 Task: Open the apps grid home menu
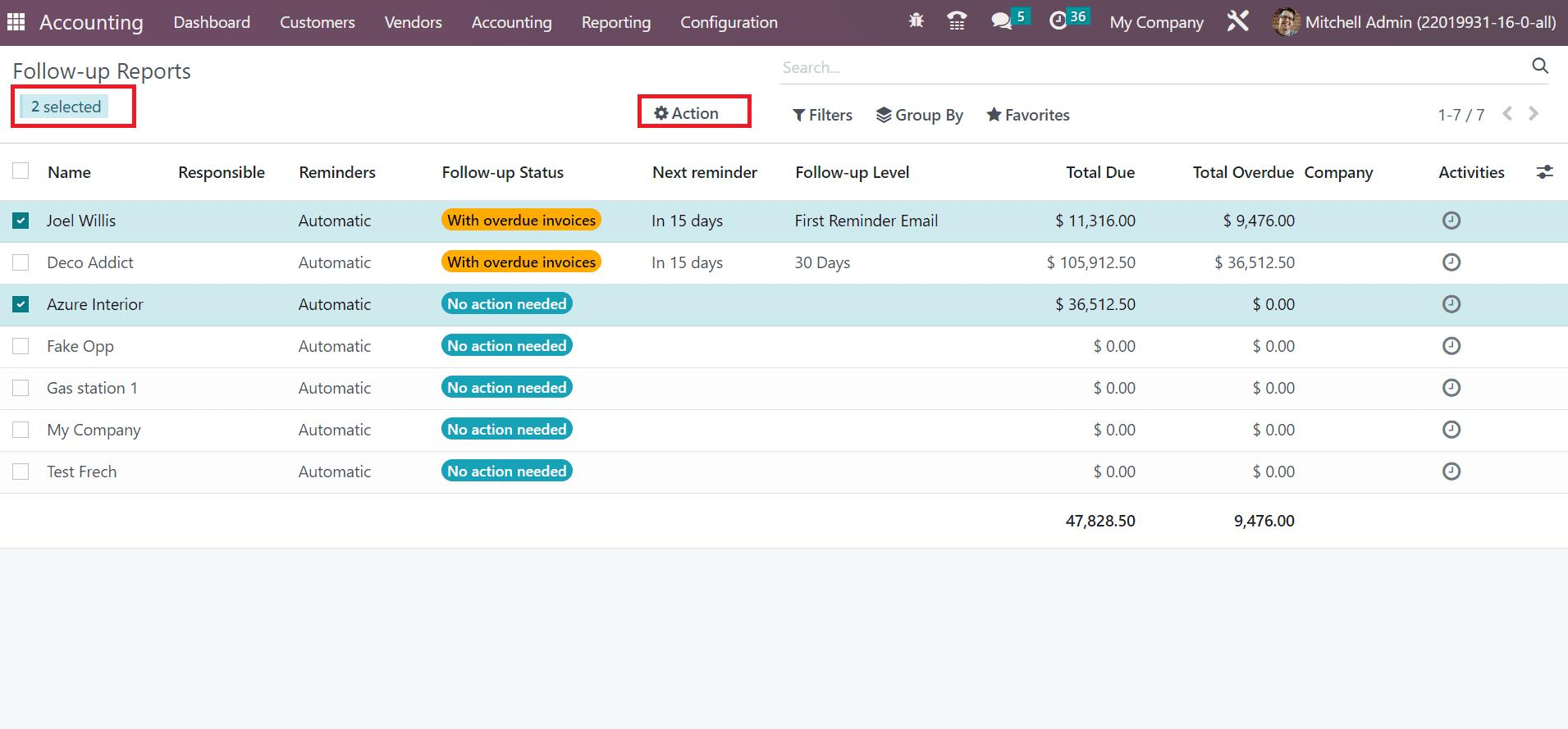point(16,22)
